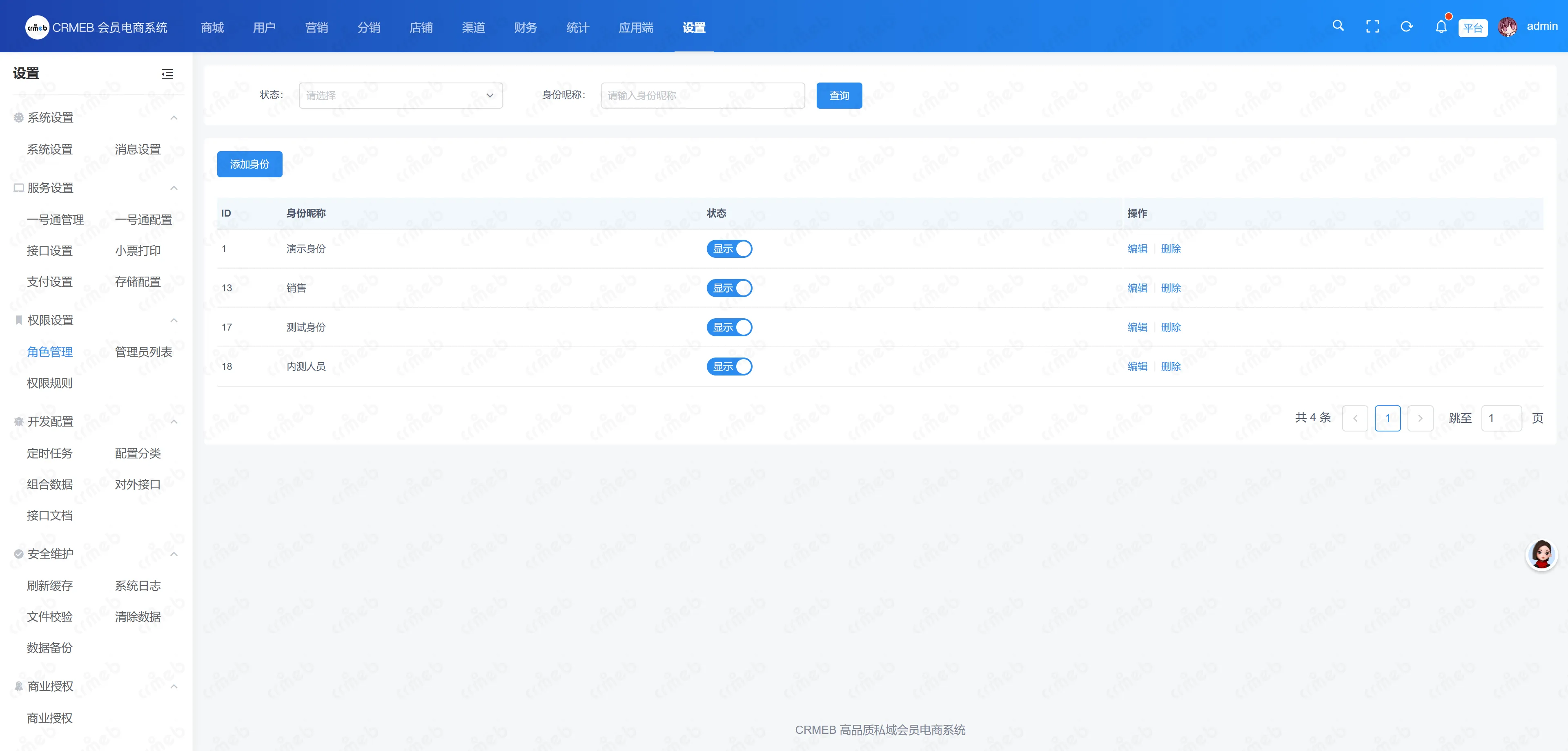Open the 财务 top menu
Screen dimensions: 1568x751
(x=525, y=27)
